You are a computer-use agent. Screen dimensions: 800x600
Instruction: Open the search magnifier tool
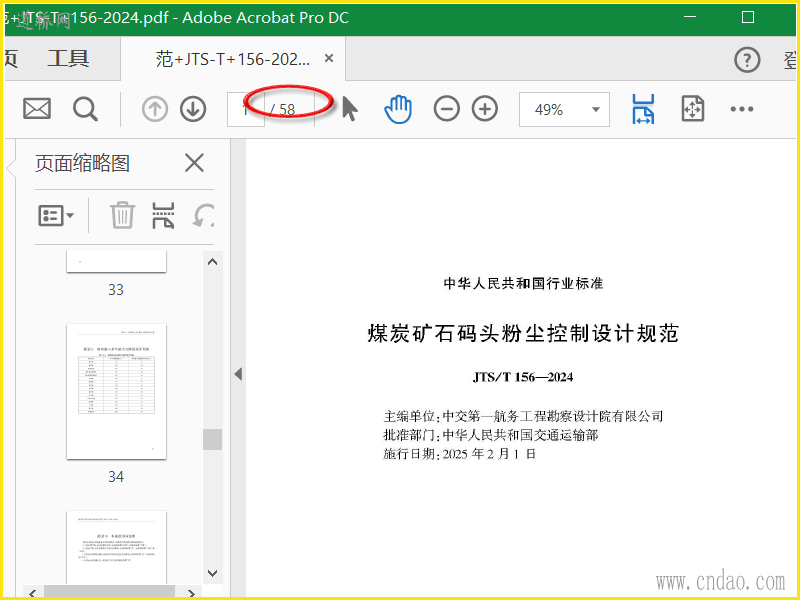[85, 109]
